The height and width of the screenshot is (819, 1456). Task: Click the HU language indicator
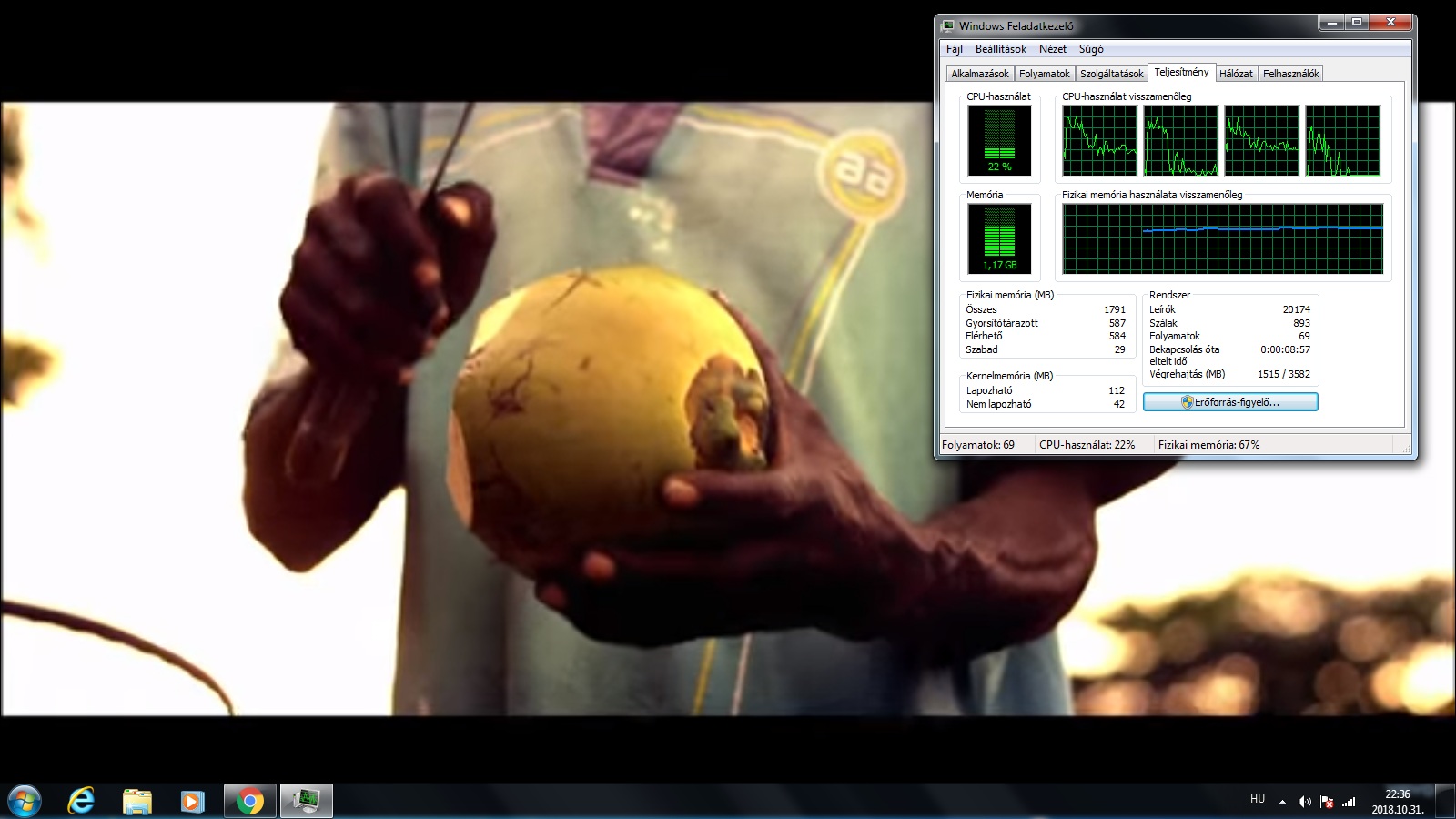click(1258, 799)
